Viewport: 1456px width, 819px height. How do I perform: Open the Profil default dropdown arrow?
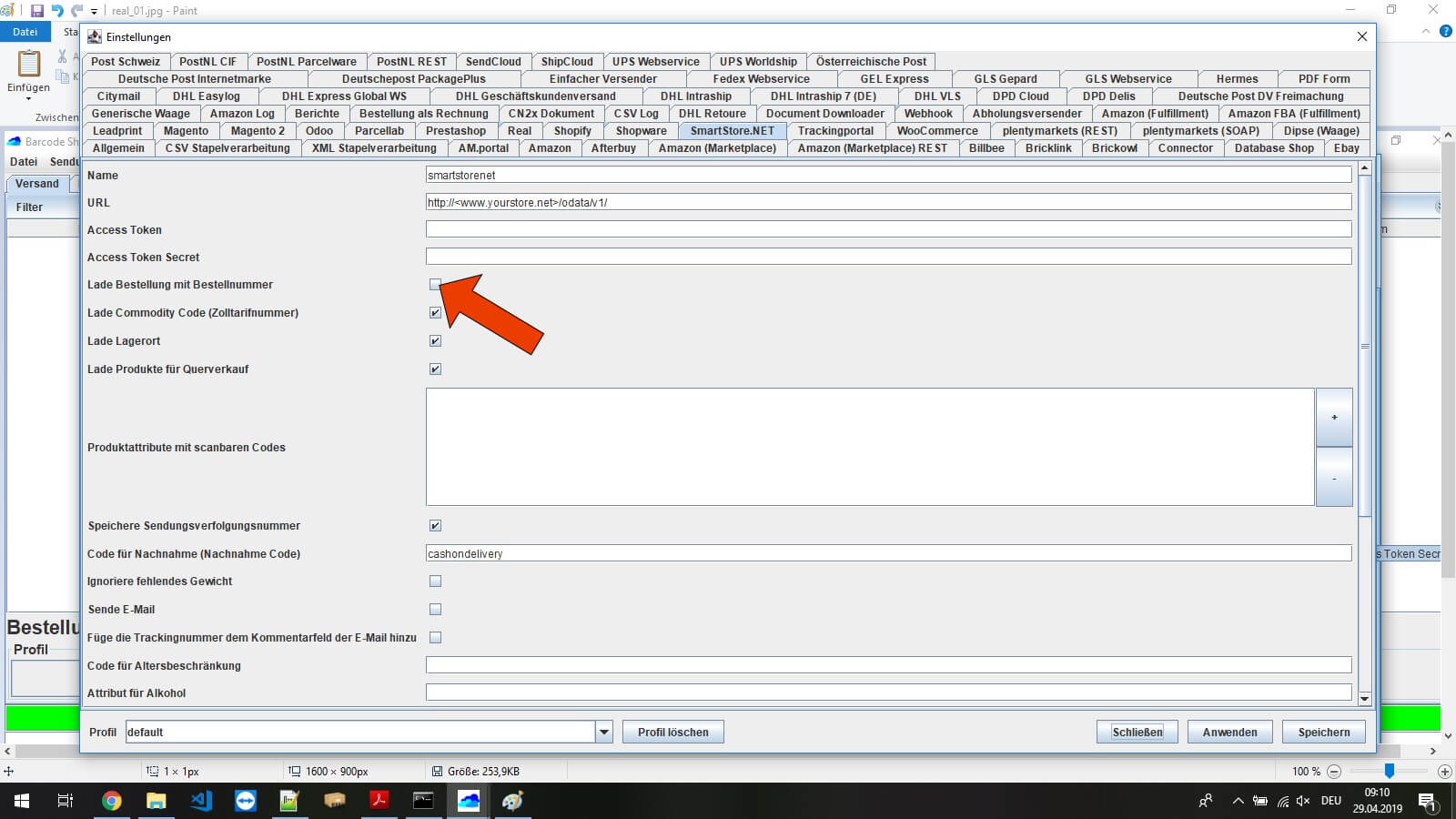(x=603, y=732)
